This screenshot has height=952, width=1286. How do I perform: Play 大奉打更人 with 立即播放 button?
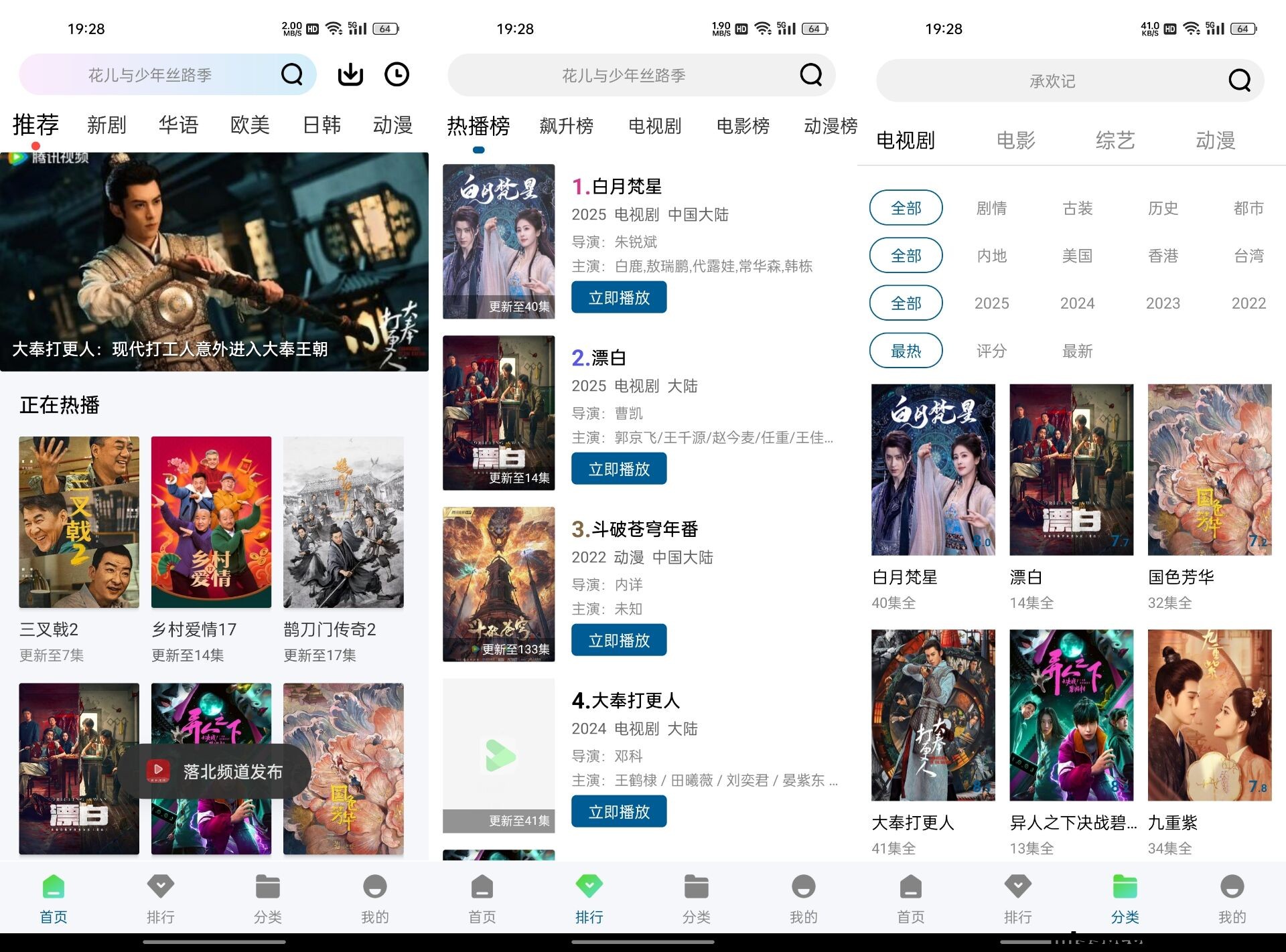tap(619, 811)
